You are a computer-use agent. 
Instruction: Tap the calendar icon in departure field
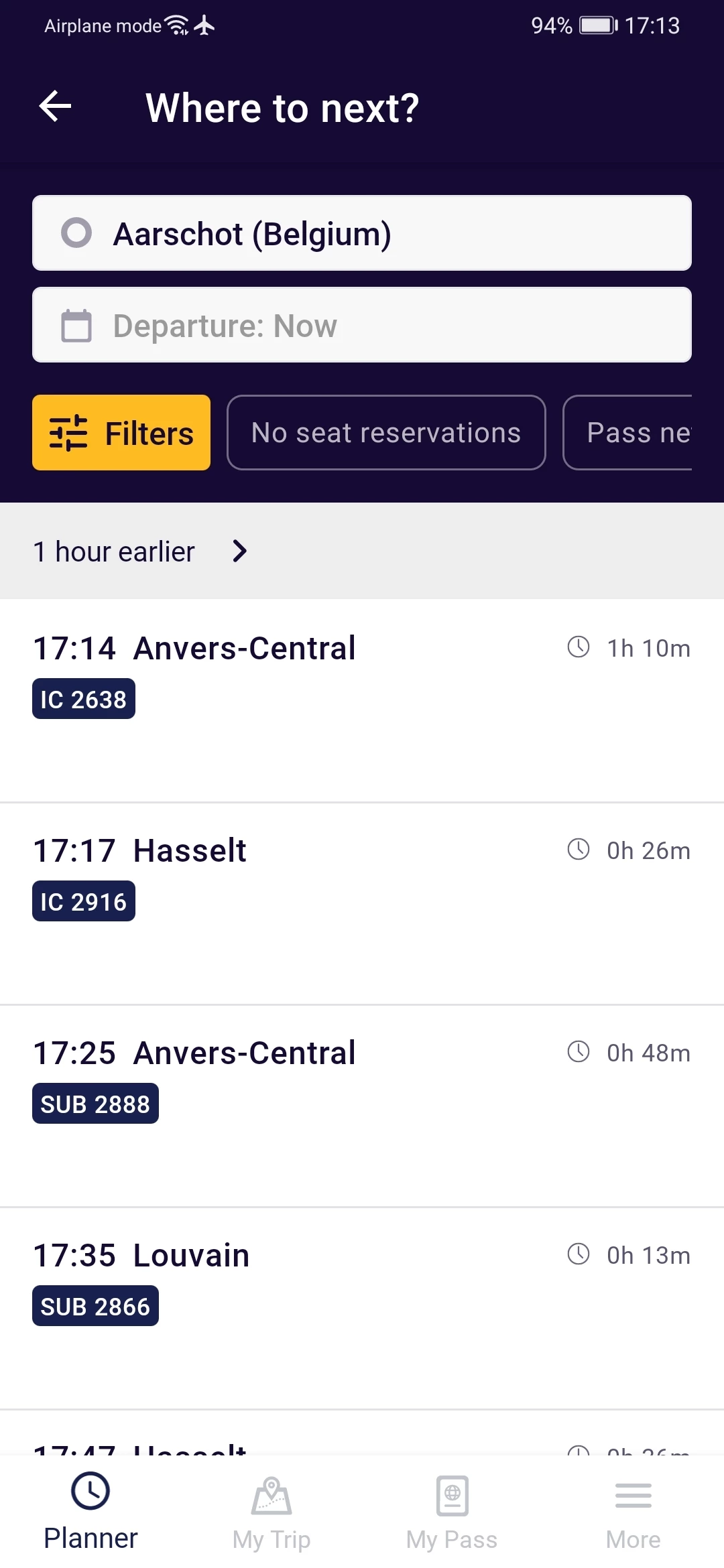[76, 326]
